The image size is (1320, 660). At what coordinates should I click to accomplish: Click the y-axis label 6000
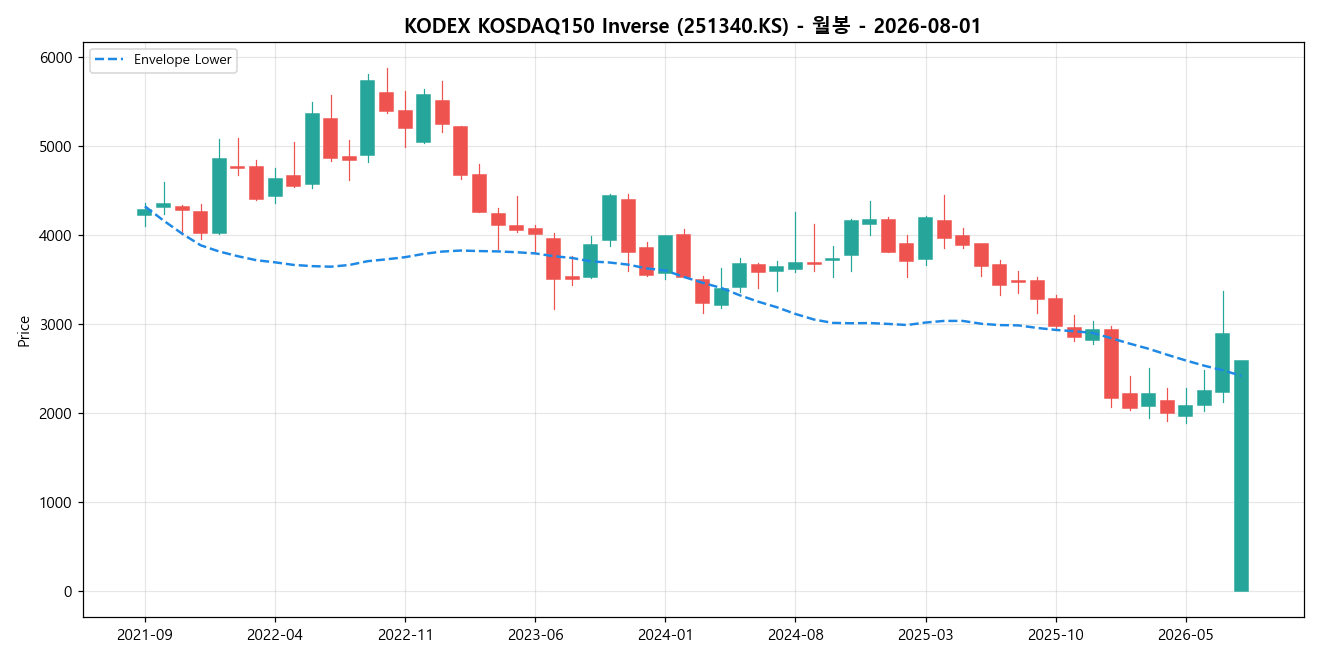(56, 58)
